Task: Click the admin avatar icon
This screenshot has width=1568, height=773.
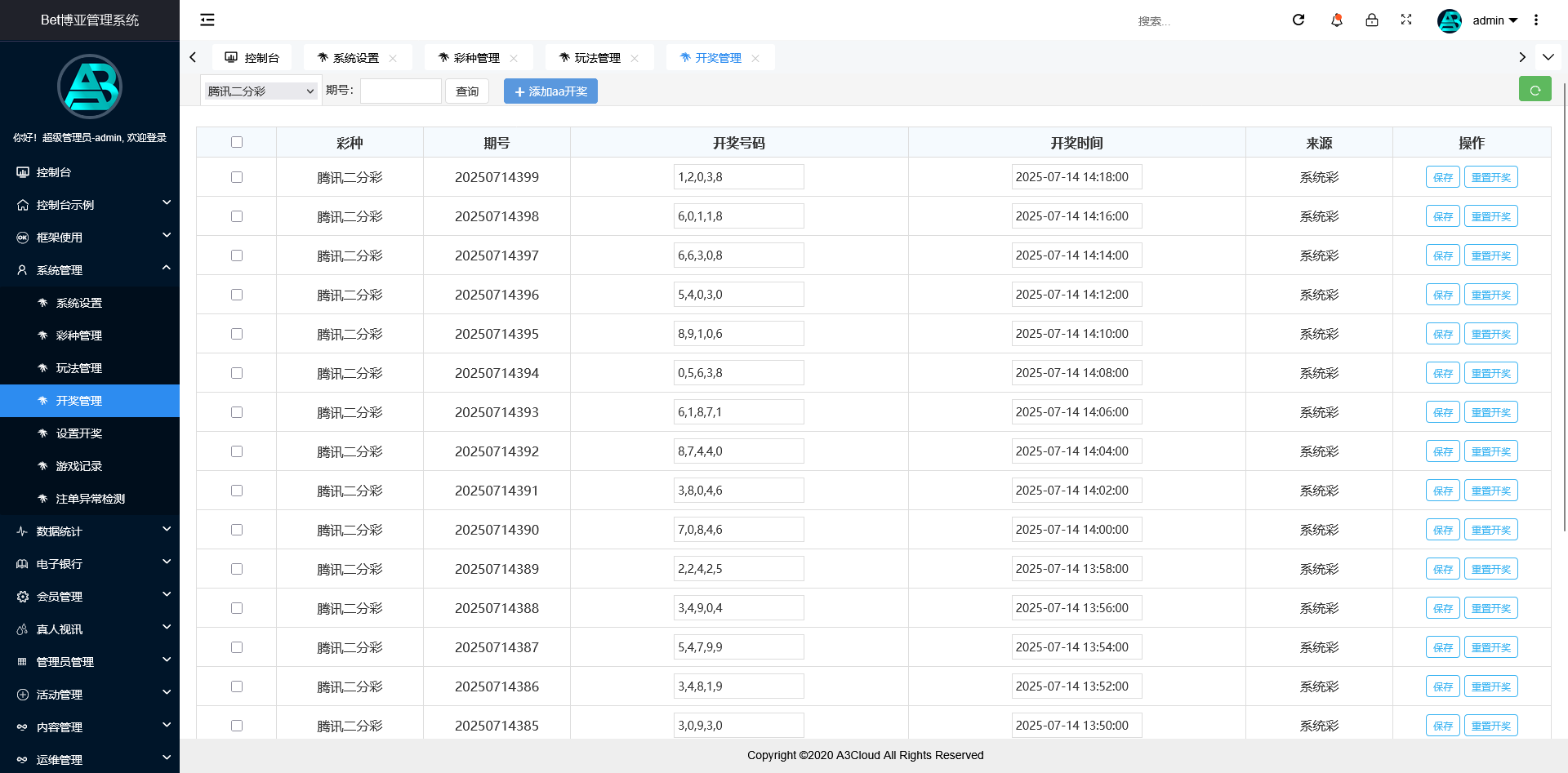Action: click(x=1450, y=20)
